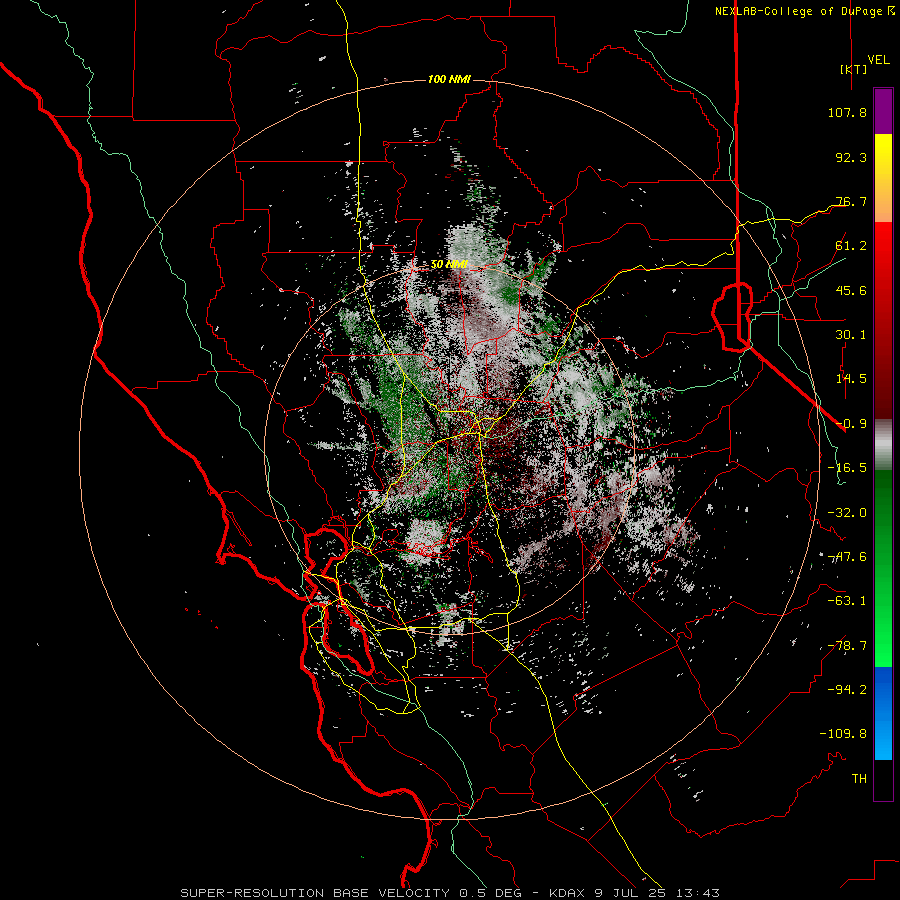Image resolution: width=900 pixels, height=900 pixels.
Task: Click the 107.8 legend value
Action: [847, 112]
